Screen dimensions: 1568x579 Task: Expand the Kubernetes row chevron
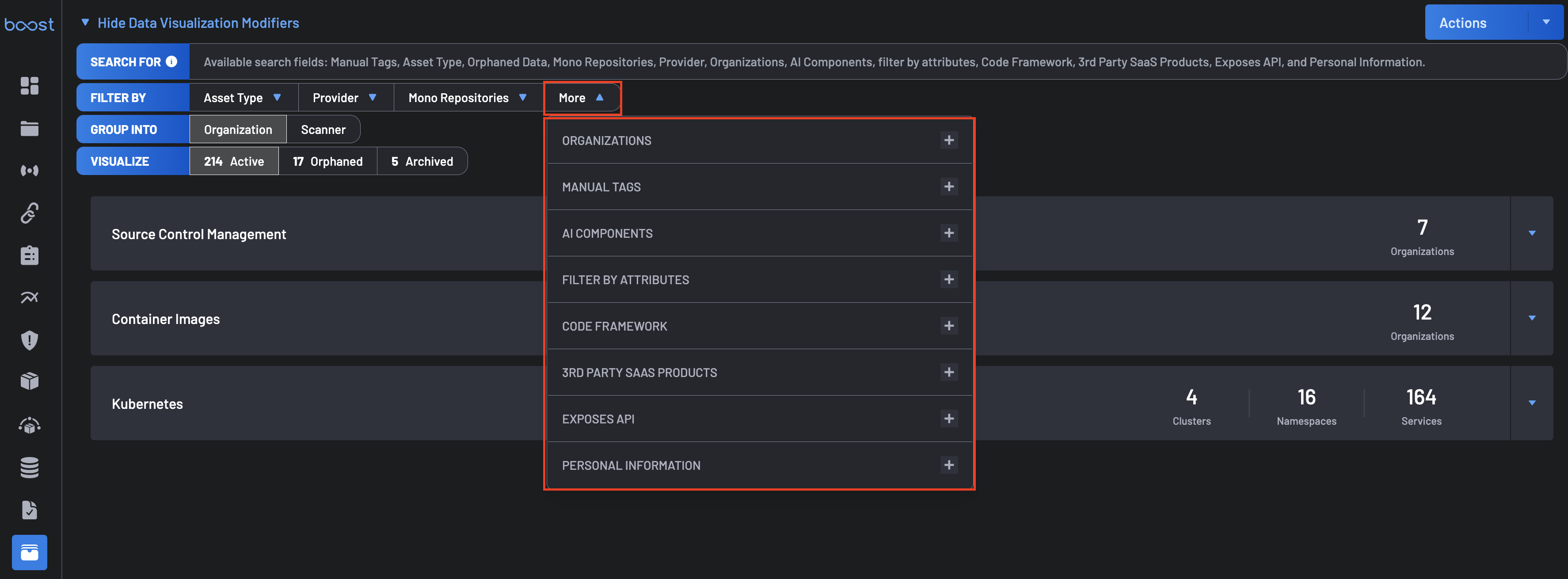coord(1531,403)
